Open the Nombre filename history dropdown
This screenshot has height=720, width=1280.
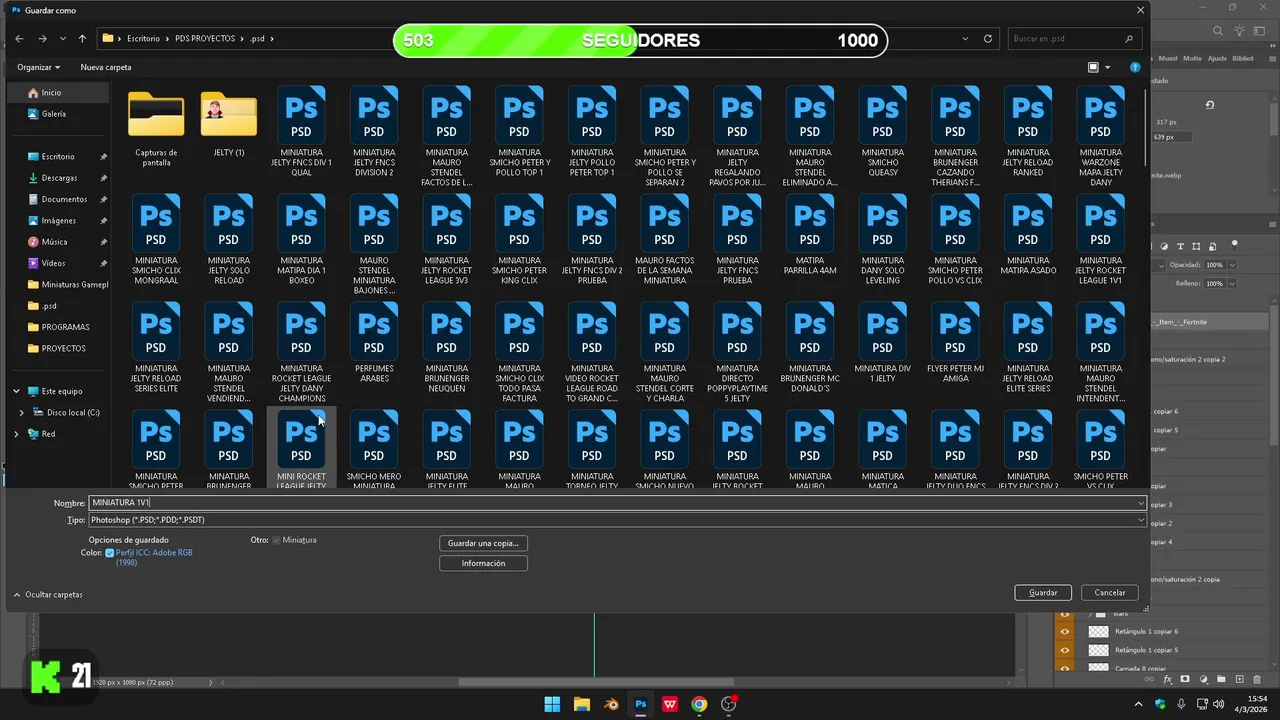pos(1141,503)
